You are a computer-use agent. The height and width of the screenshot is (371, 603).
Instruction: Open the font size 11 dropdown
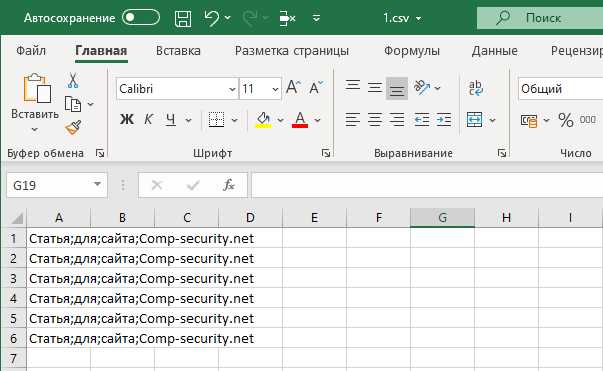coord(275,89)
